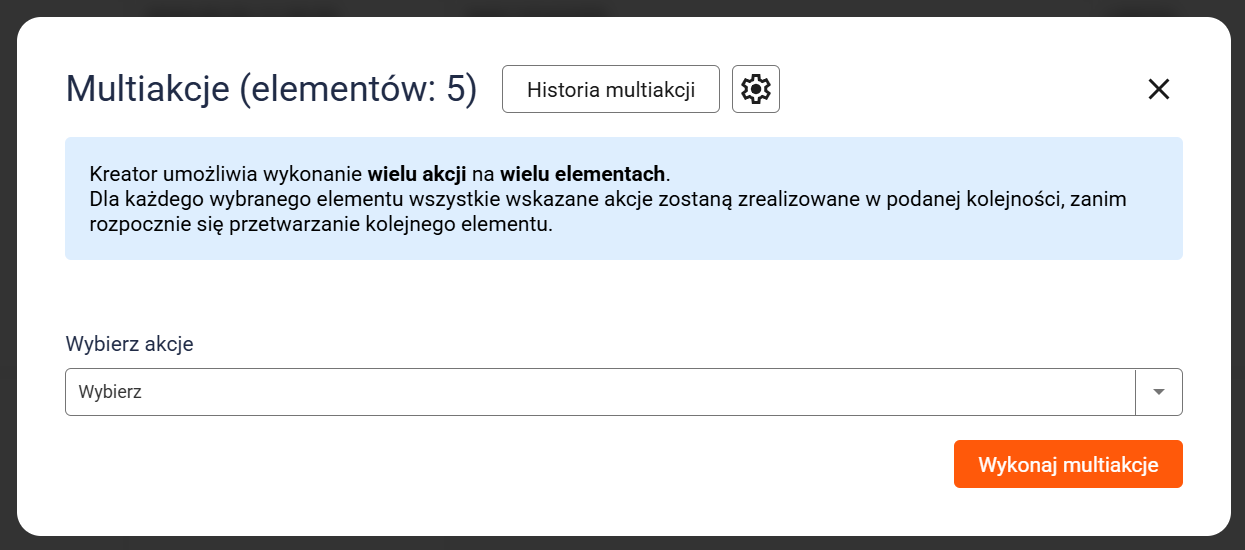Click the element count "(elementów: 5)"
Screen dimensions: 1245x550
point(359,89)
